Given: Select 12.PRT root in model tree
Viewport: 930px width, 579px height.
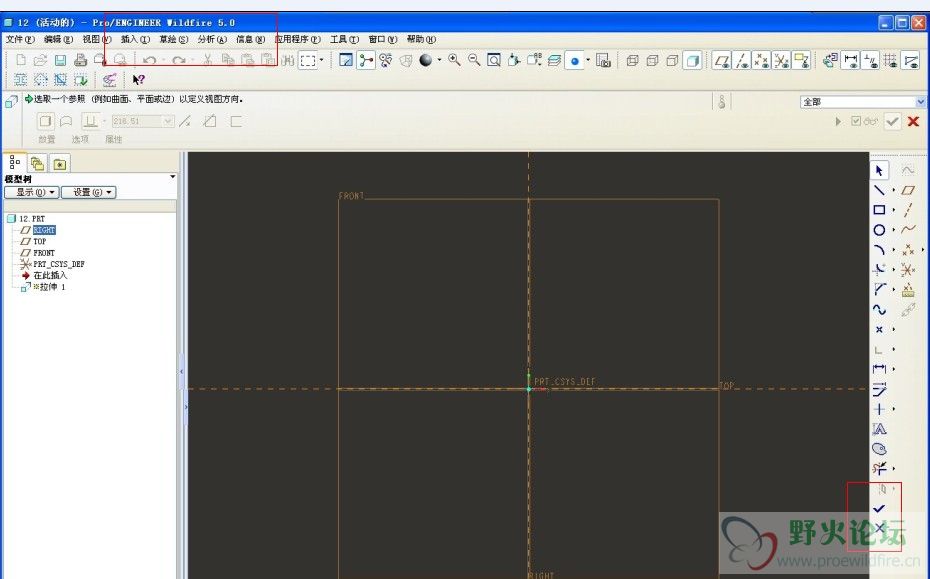Looking at the screenshot, I should (x=31, y=219).
